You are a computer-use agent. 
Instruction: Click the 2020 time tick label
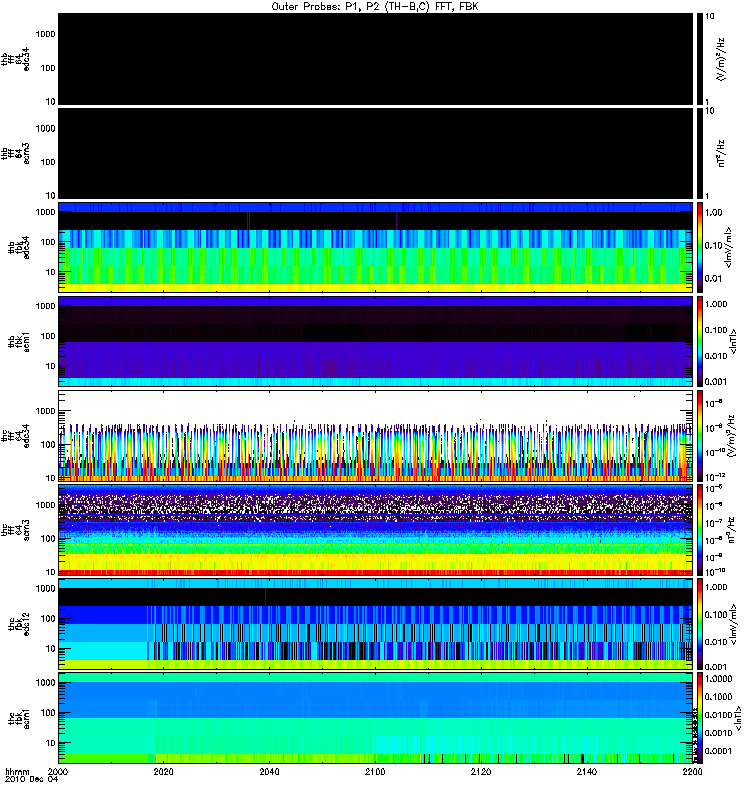click(x=164, y=772)
